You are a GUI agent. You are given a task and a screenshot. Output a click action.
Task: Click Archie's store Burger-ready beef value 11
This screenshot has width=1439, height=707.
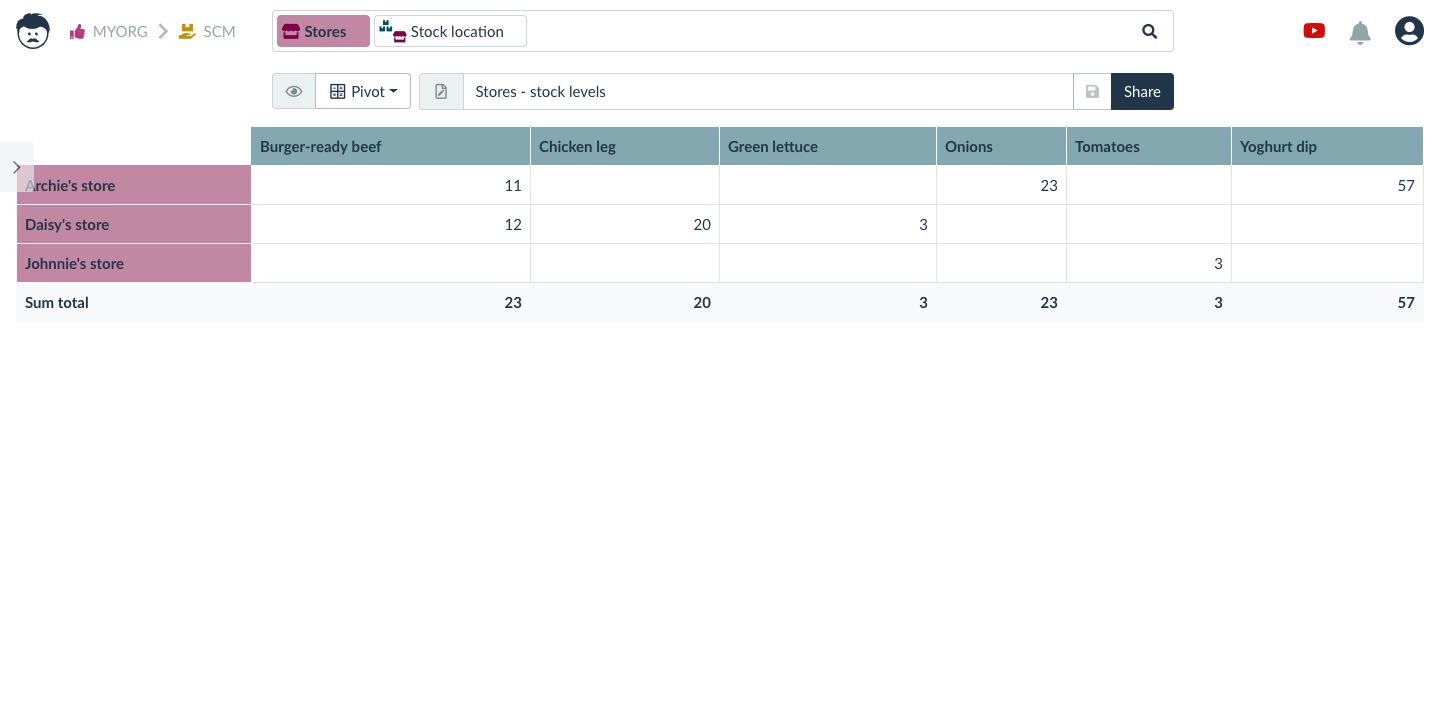tap(512, 185)
